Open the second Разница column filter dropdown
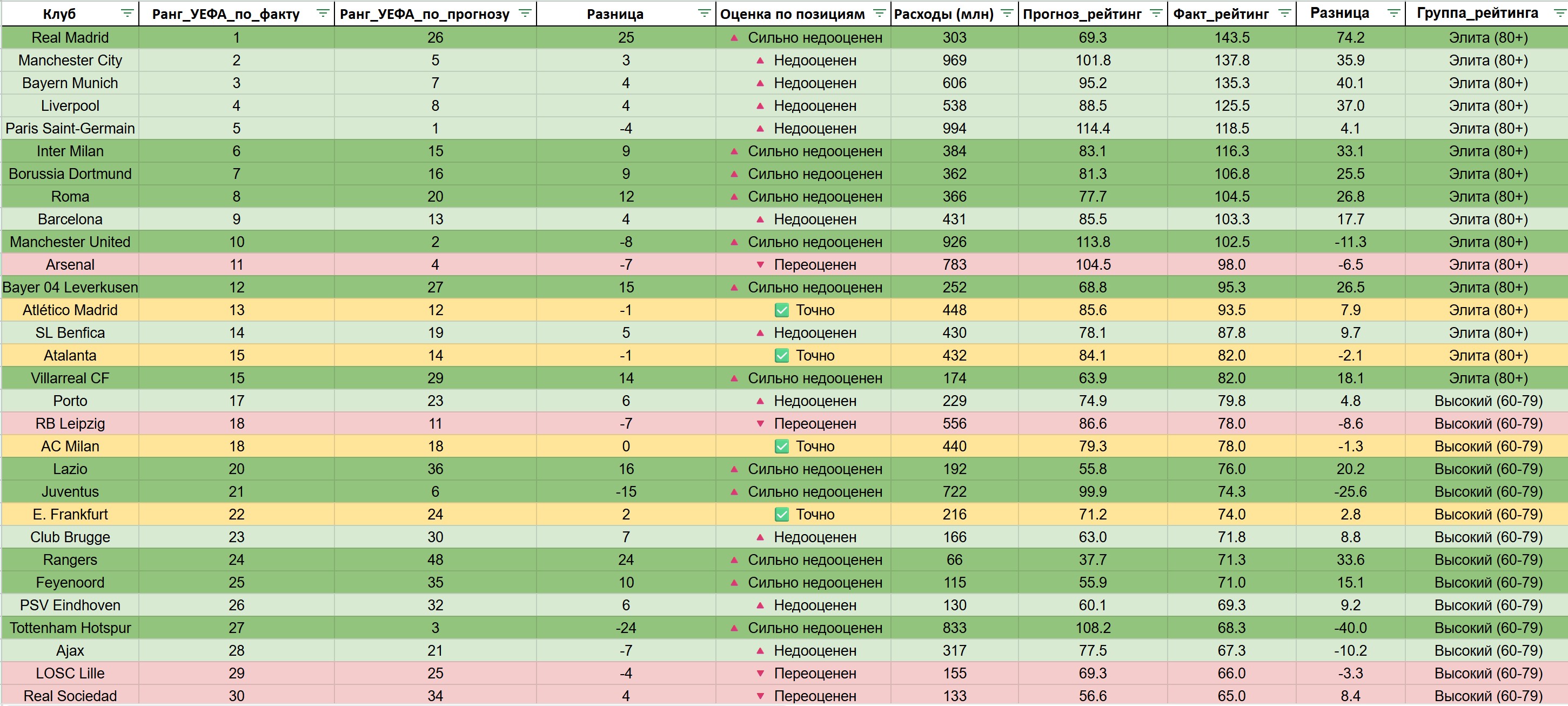1568x706 pixels. [x=1393, y=14]
